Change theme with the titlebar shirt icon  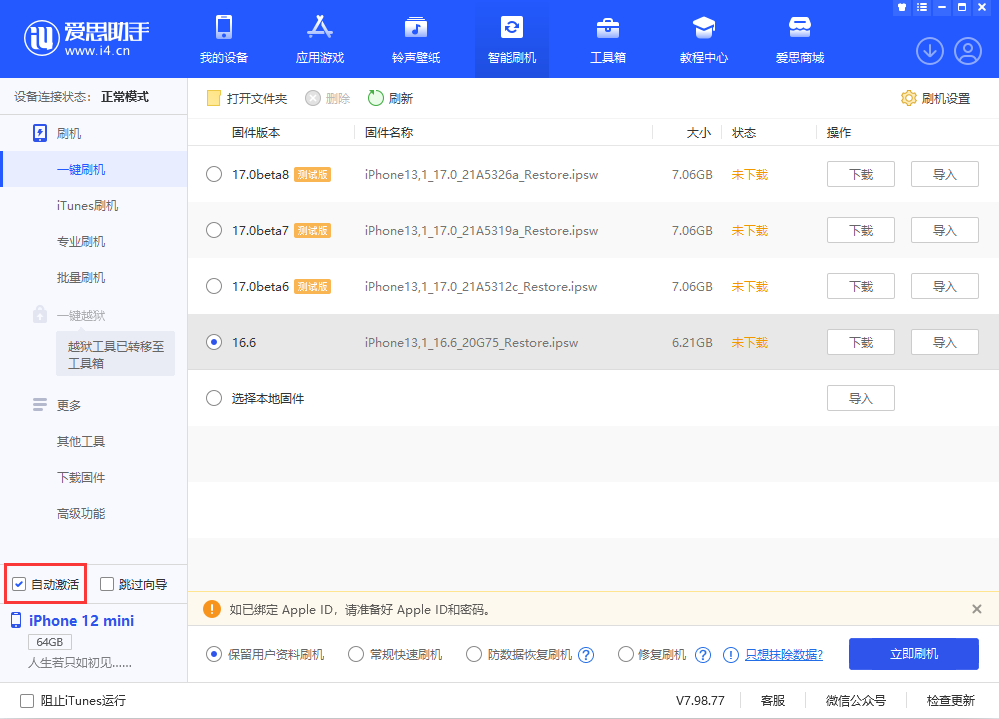[x=900, y=8]
